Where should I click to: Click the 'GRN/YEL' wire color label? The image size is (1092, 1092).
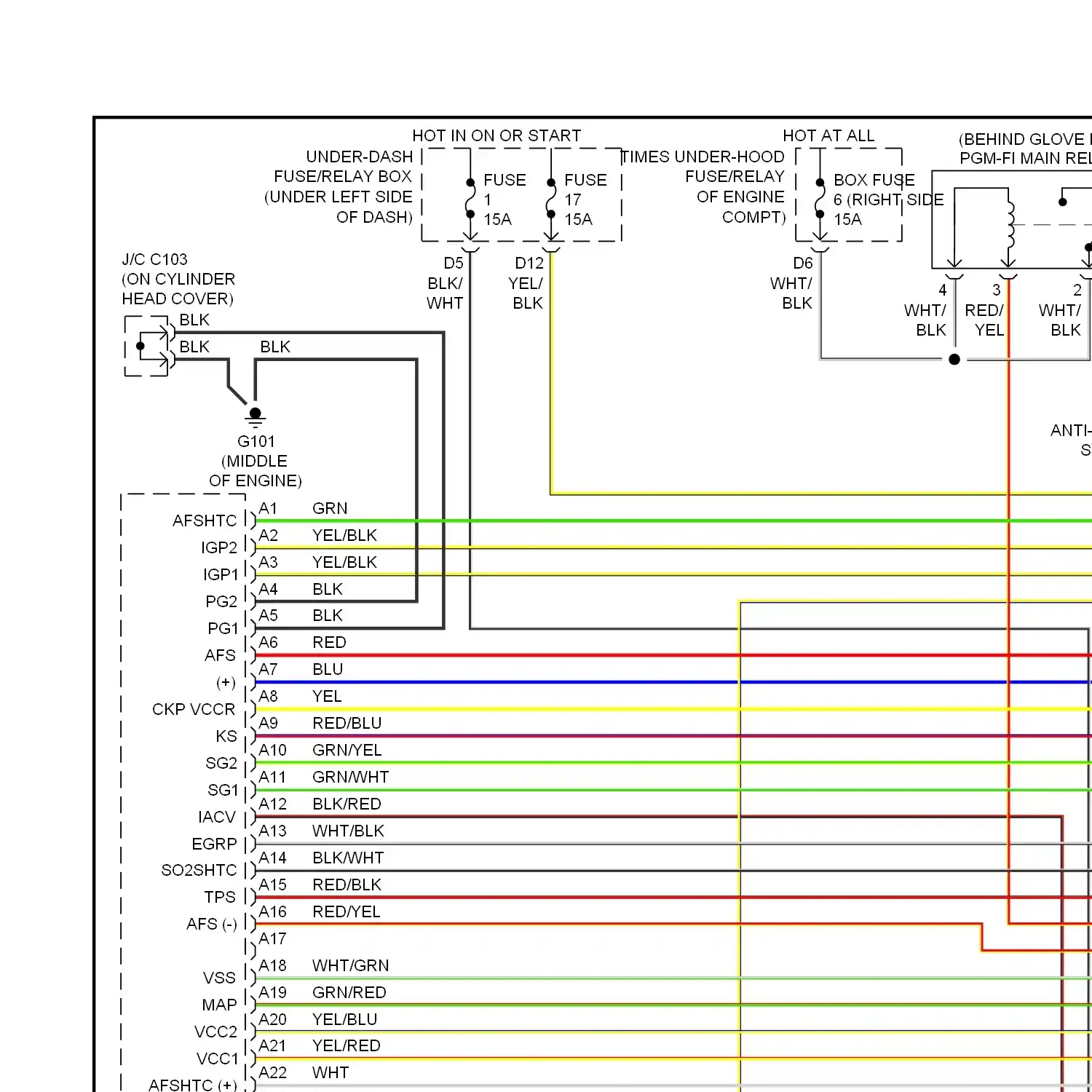point(347,750)
